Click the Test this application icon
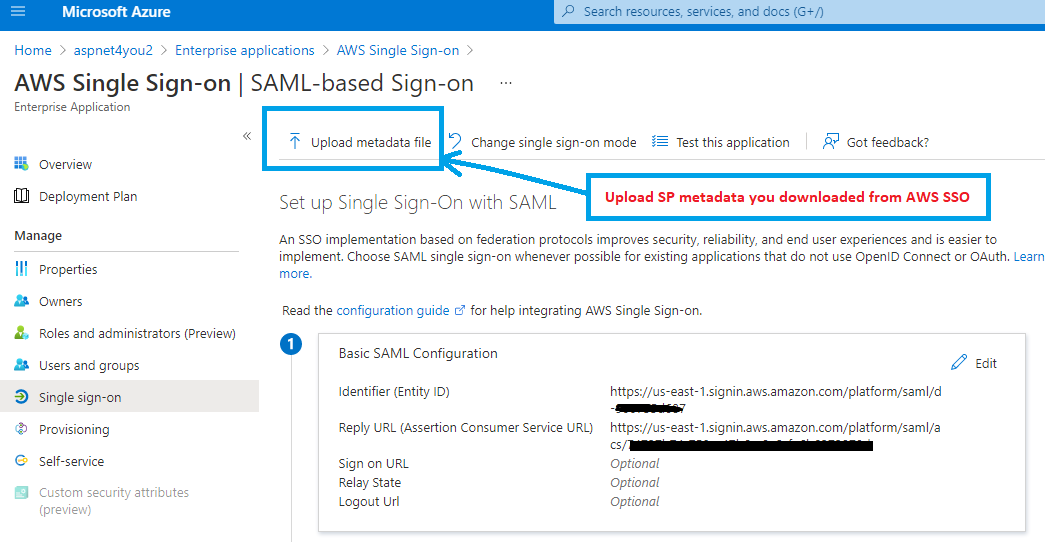Image resolution: width=1045 pixels, height=542 pixels. click(x=660, y=142)
